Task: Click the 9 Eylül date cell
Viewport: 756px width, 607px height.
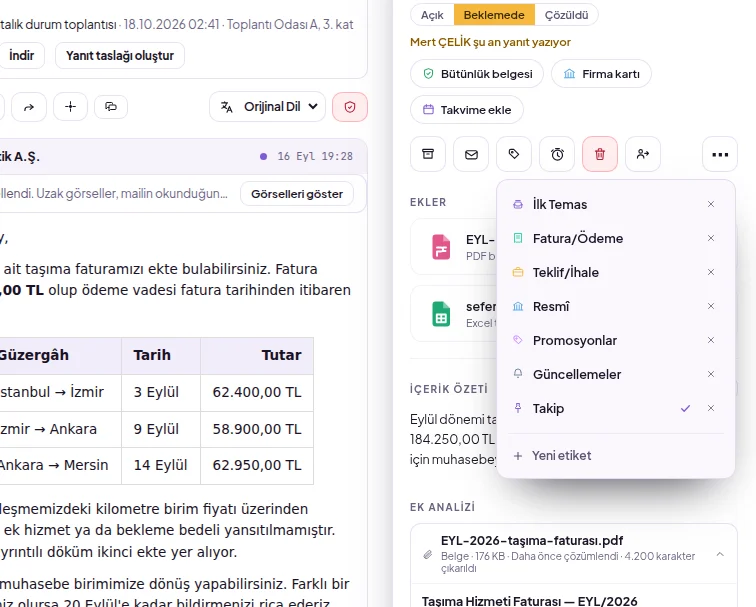Action: (x=161, y=429)
